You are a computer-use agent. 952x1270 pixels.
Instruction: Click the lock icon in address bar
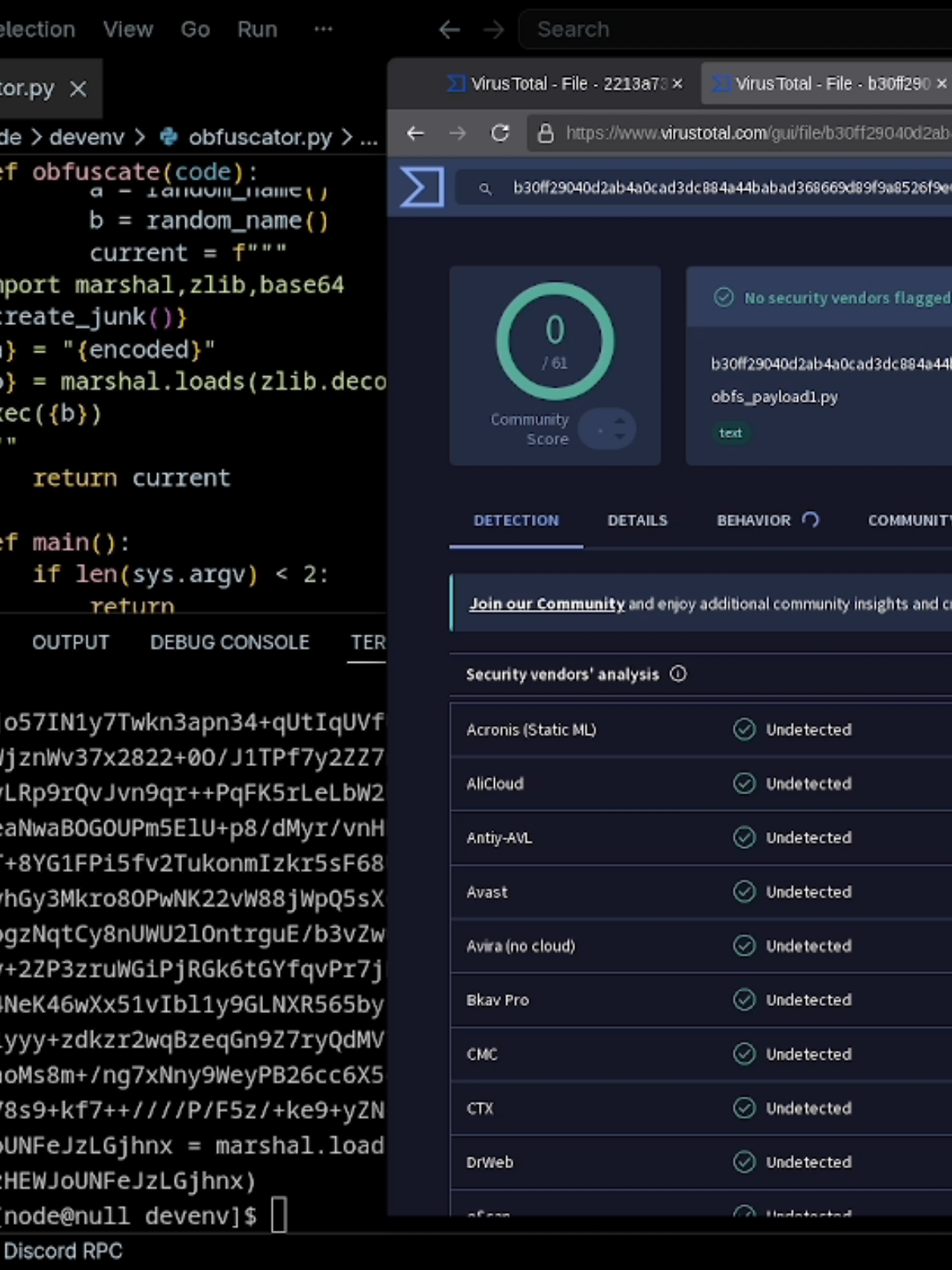point(545,133)
